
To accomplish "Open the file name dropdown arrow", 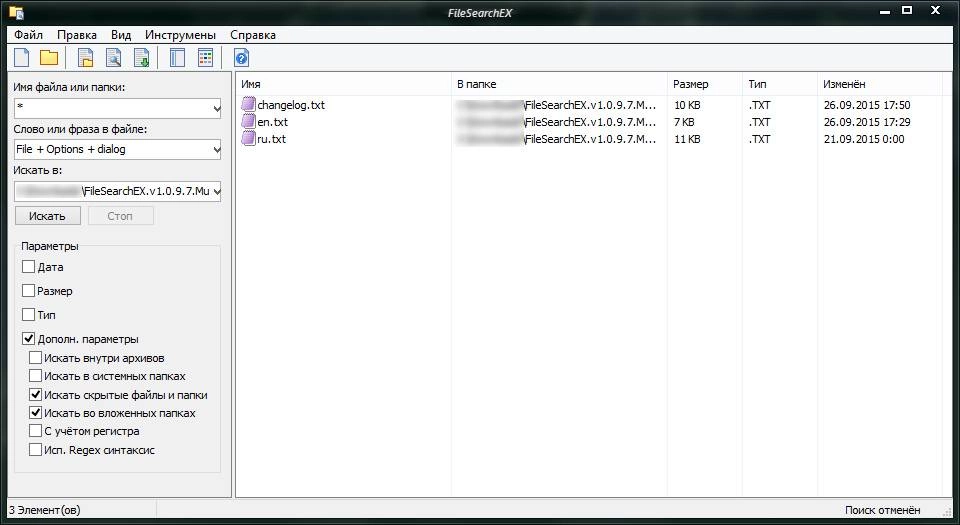I will (x=216, y=109).
